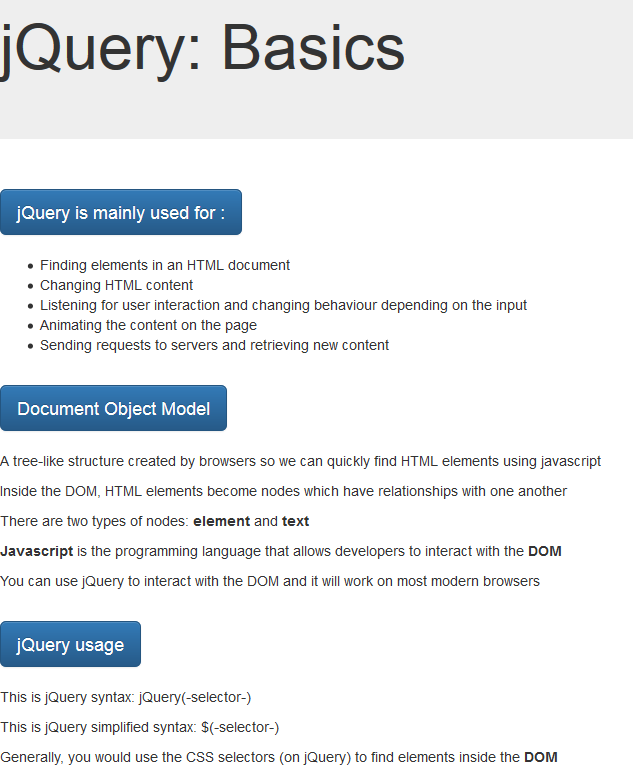
Task: Click the 'Generally, you would use the CSS selectors' line
Action: pos(278,757)
